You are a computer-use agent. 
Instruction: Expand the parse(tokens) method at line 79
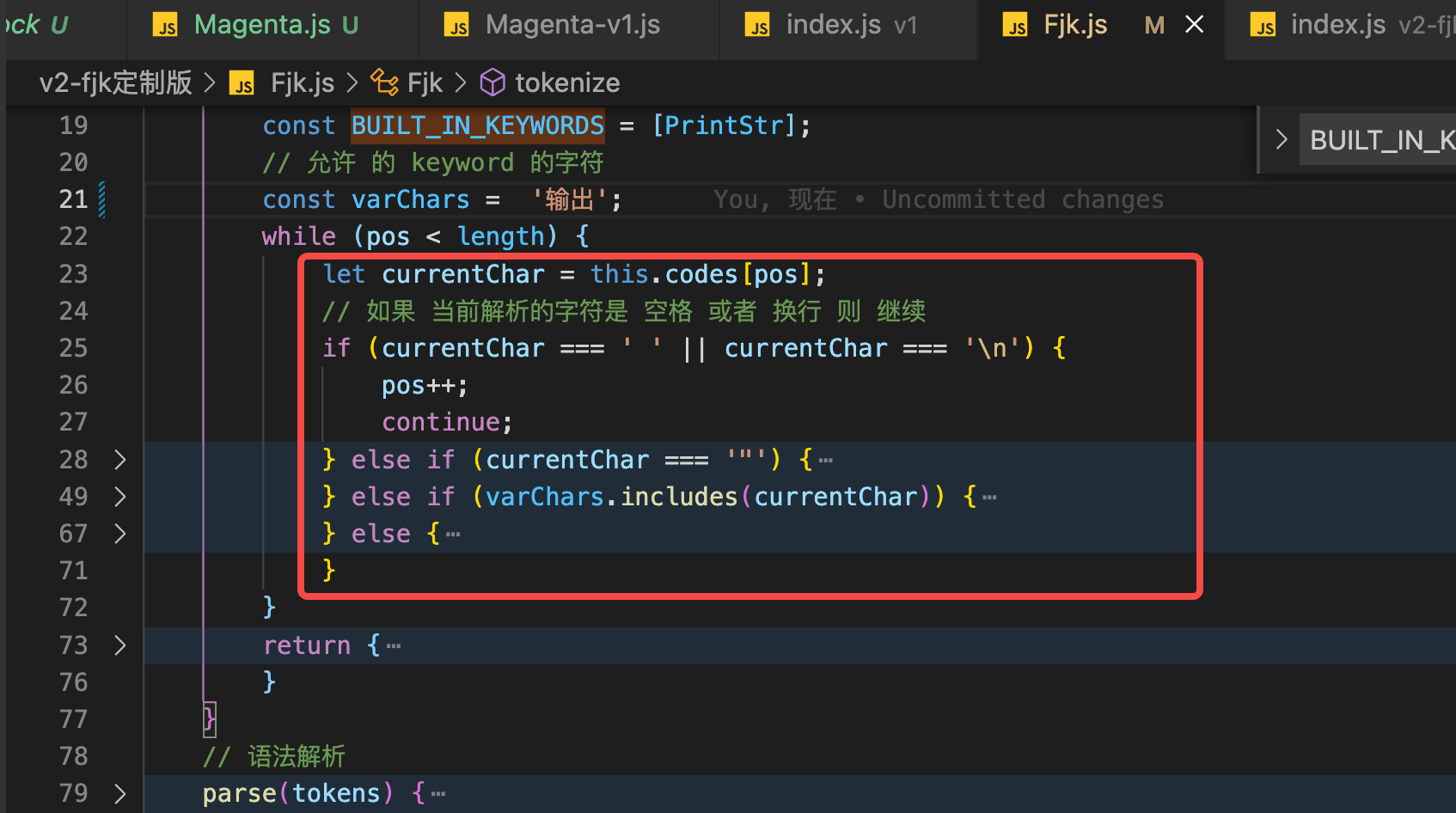point(120,793)
